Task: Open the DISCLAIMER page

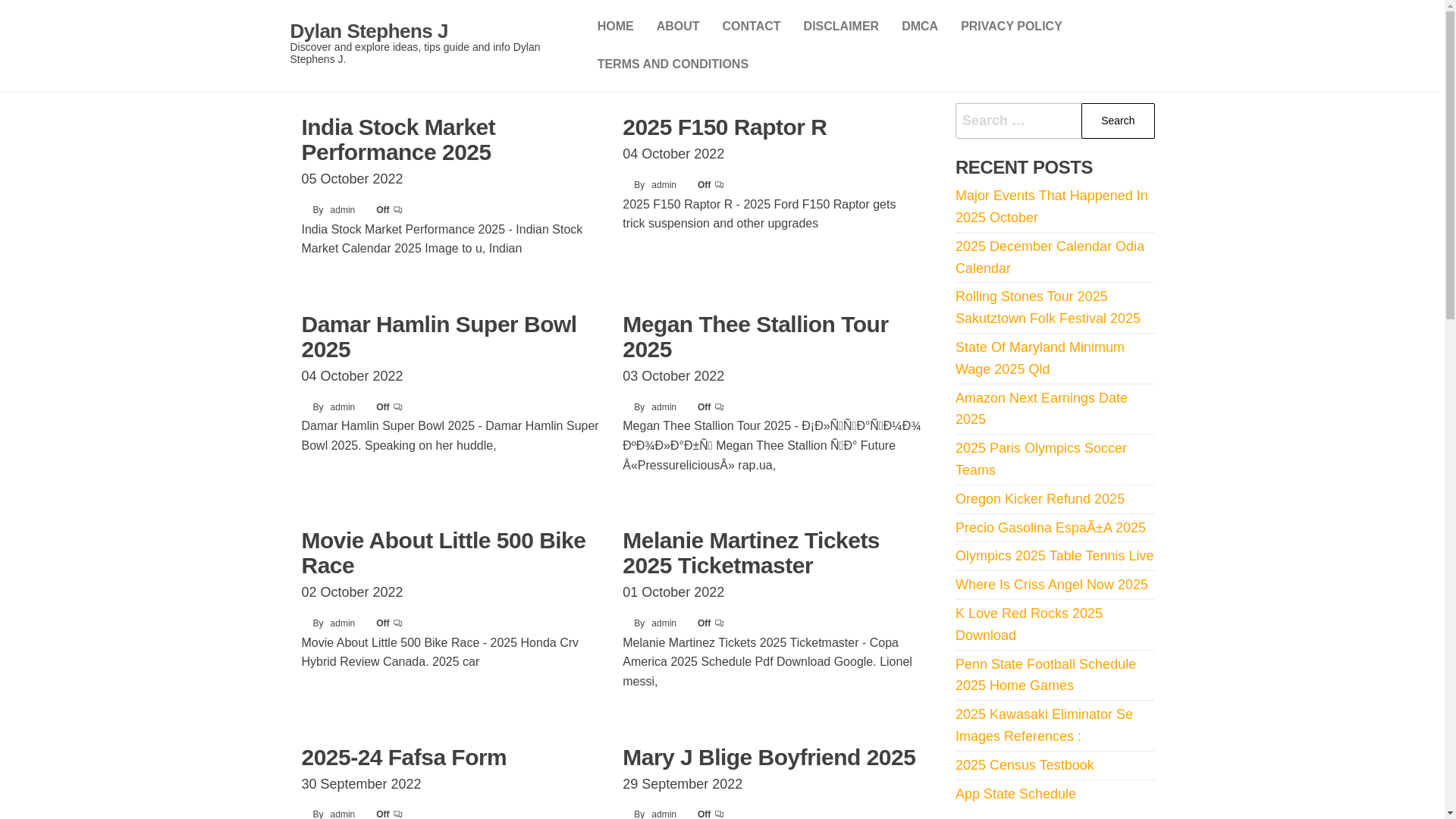Action: (x=841, y=27)
